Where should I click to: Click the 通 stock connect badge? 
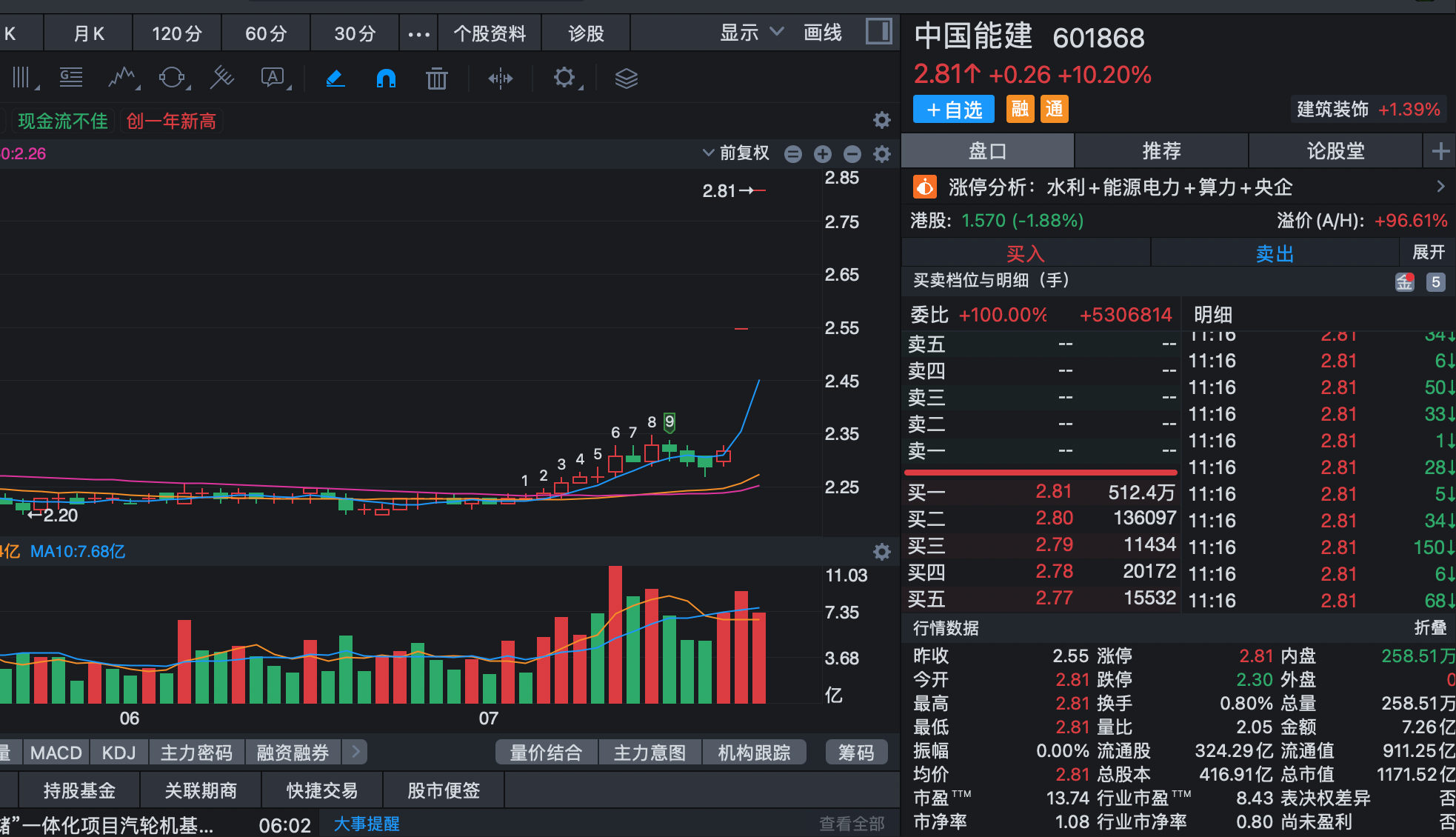pyautogui.click(x=1054, y=109)
